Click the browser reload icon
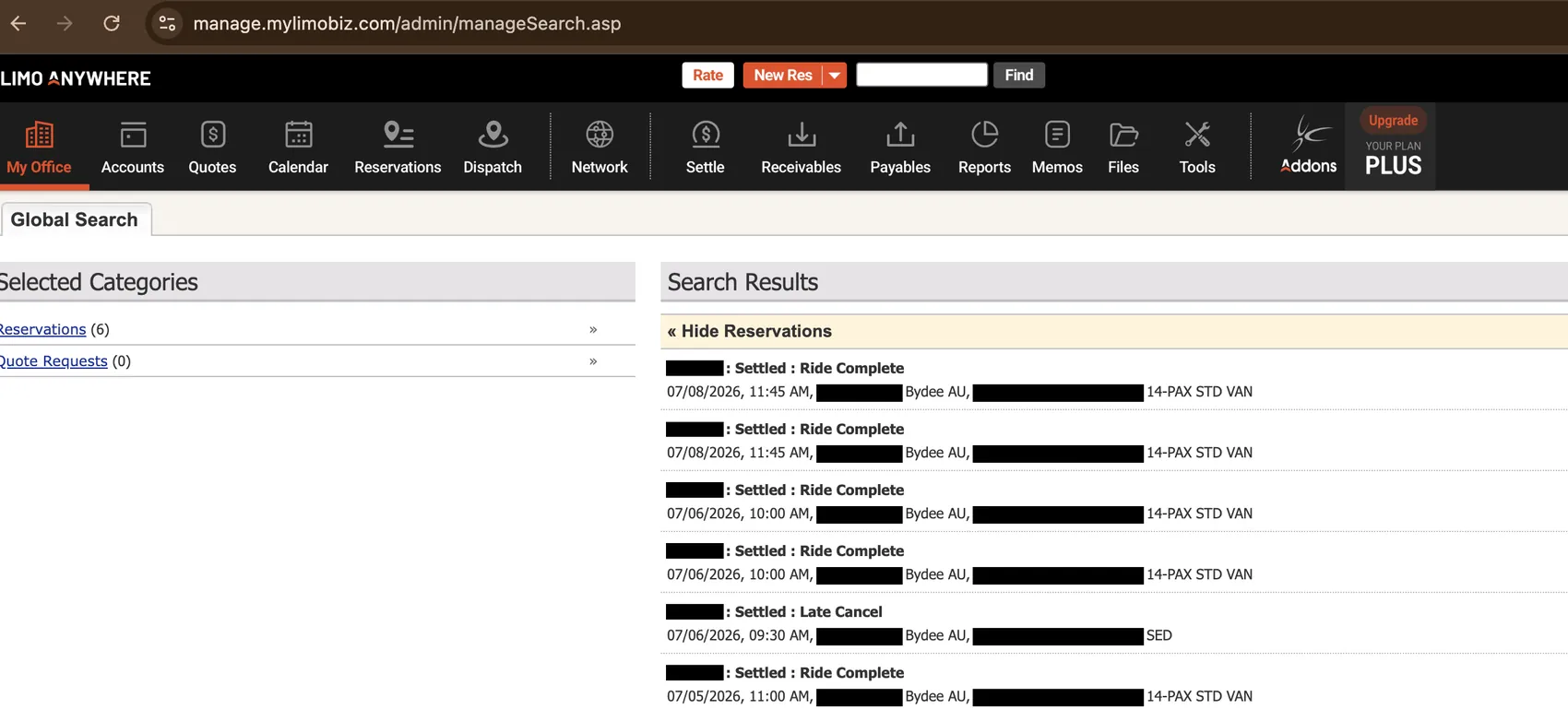This screenshot has width=1568, height=709. pos(112,23)
